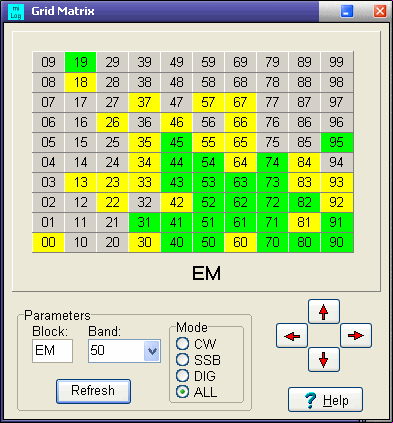Click grid cell 10
This screenshot has width=393, height=423.
tap(80, 242)
